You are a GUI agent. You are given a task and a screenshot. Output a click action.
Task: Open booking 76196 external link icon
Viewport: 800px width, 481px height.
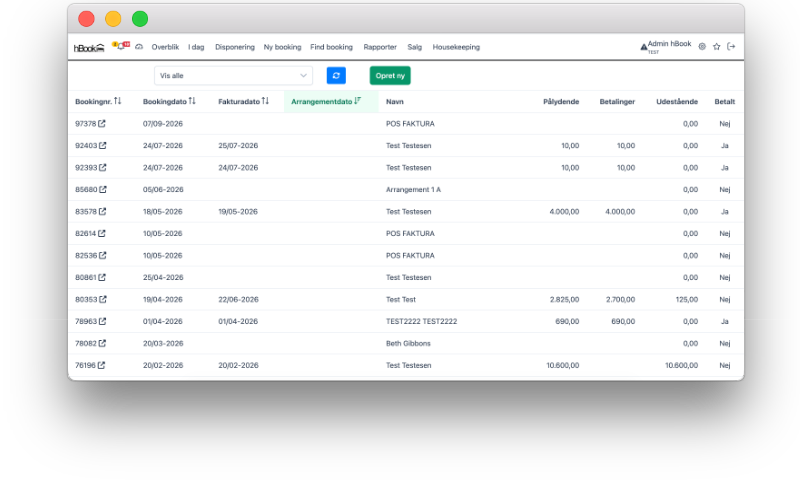click(x=101, y=365)
